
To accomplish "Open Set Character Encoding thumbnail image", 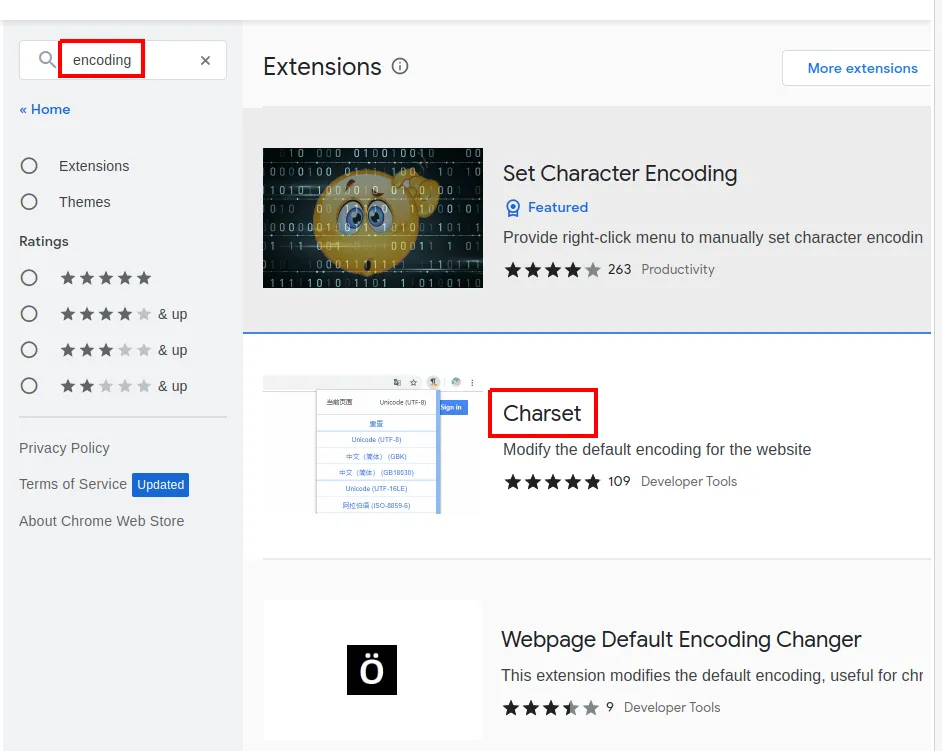I will tap(373, 218).
